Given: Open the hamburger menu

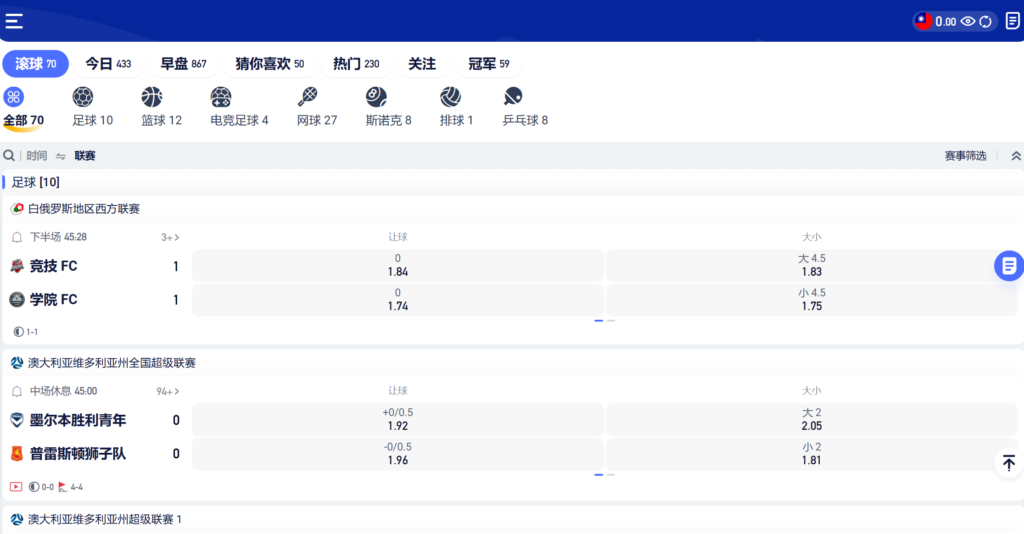Looking at the screenshot, I should (x=14, y=21).
